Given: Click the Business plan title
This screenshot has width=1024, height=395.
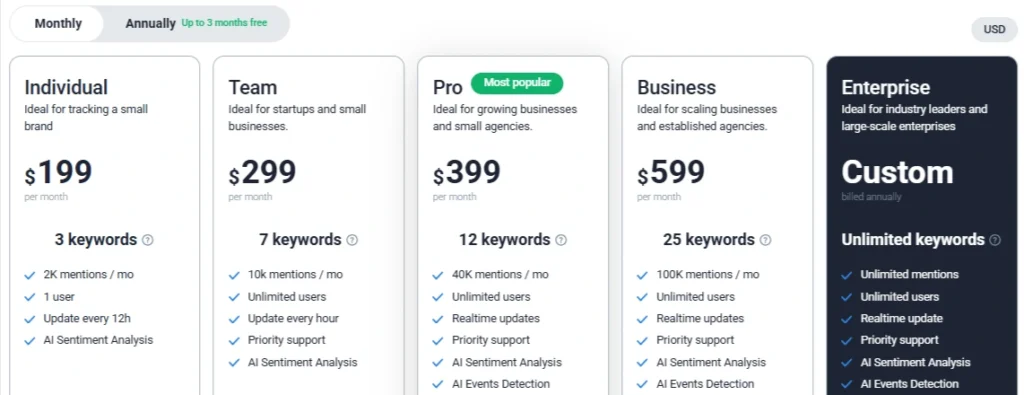Looking at the screenshot, I should click(677, 87).
